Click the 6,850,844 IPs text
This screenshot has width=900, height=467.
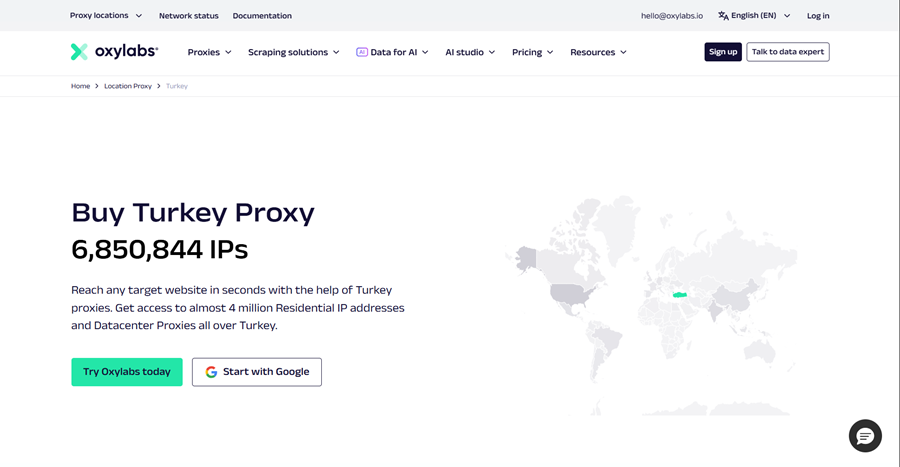160,250
